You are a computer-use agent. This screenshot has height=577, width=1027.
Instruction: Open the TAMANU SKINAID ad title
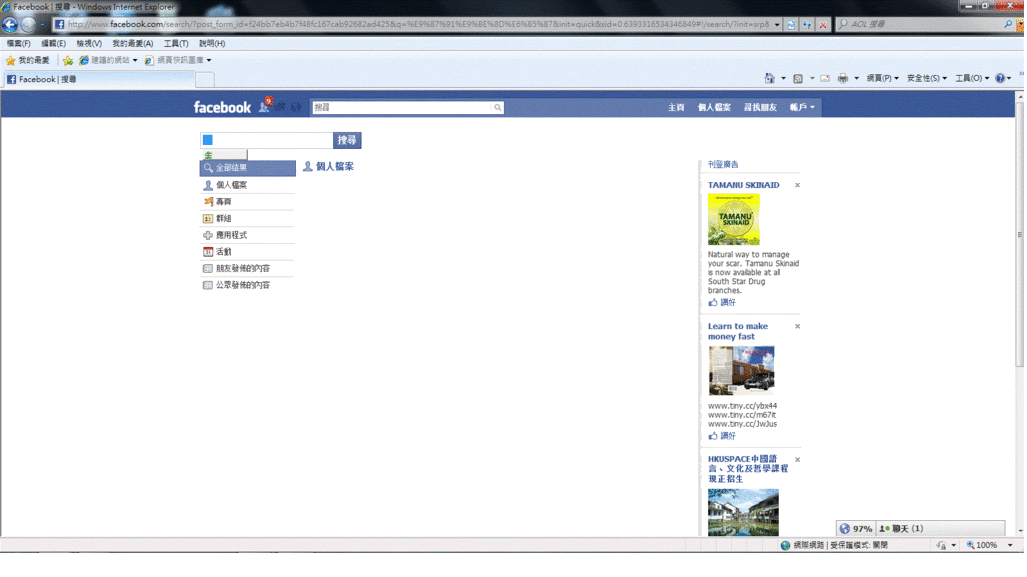[743, 185]
